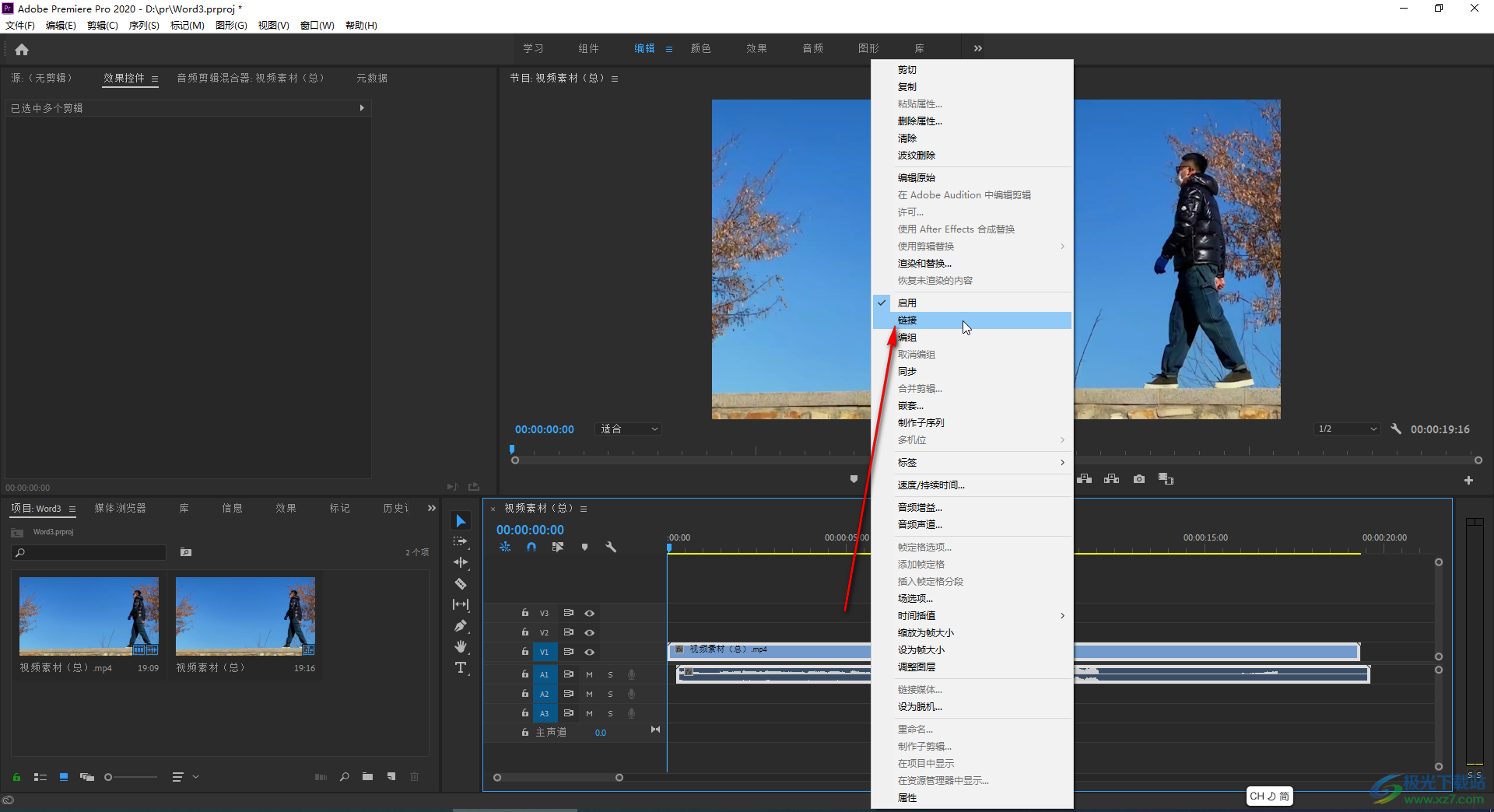Open the 效果控件 panel menu
The image size is (1494, 812).
tap(155, 79)
